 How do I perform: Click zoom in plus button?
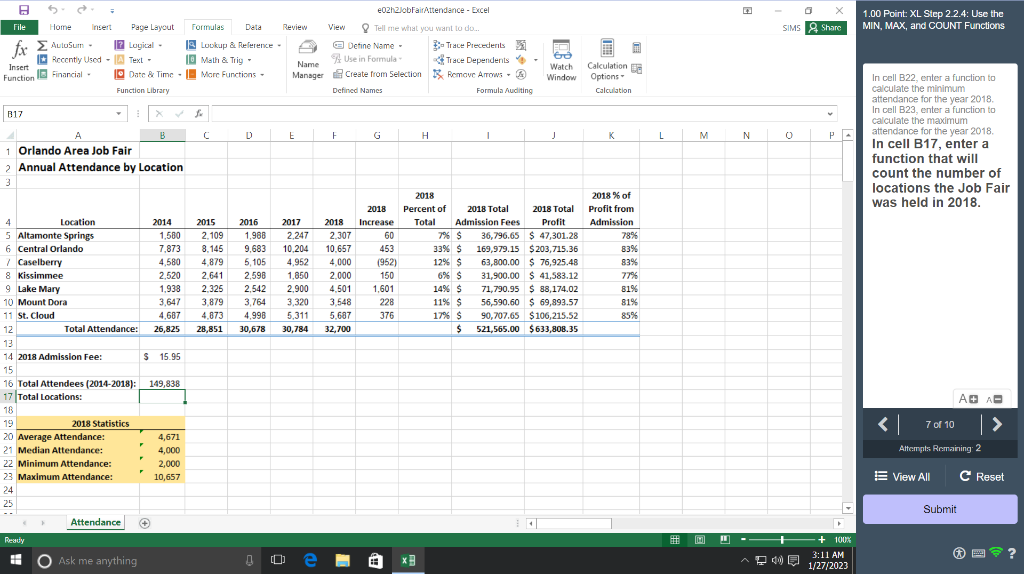(x=822, y=540)
